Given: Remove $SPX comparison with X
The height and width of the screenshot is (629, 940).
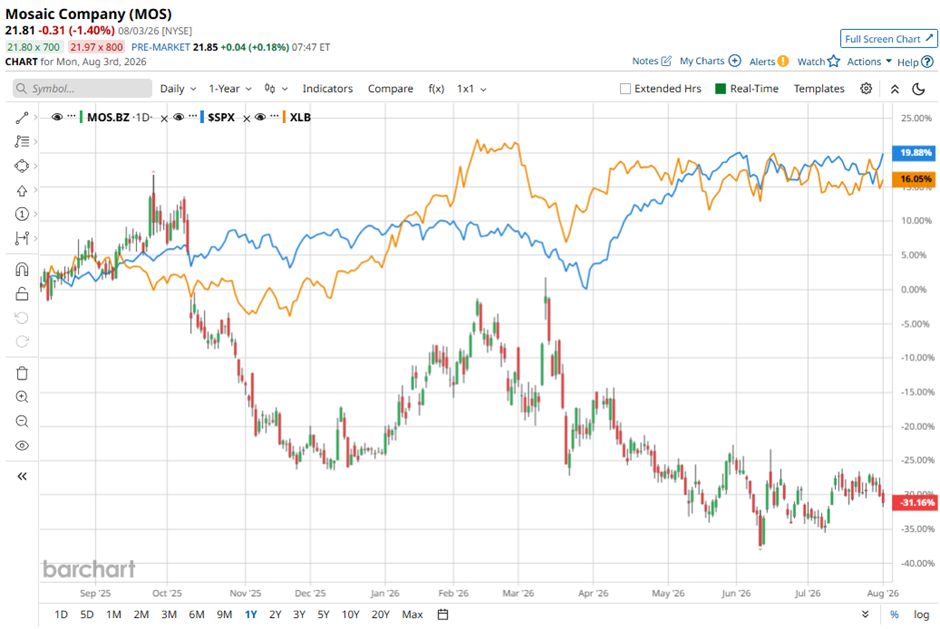Looking at the screenshot, I should 246,119.
